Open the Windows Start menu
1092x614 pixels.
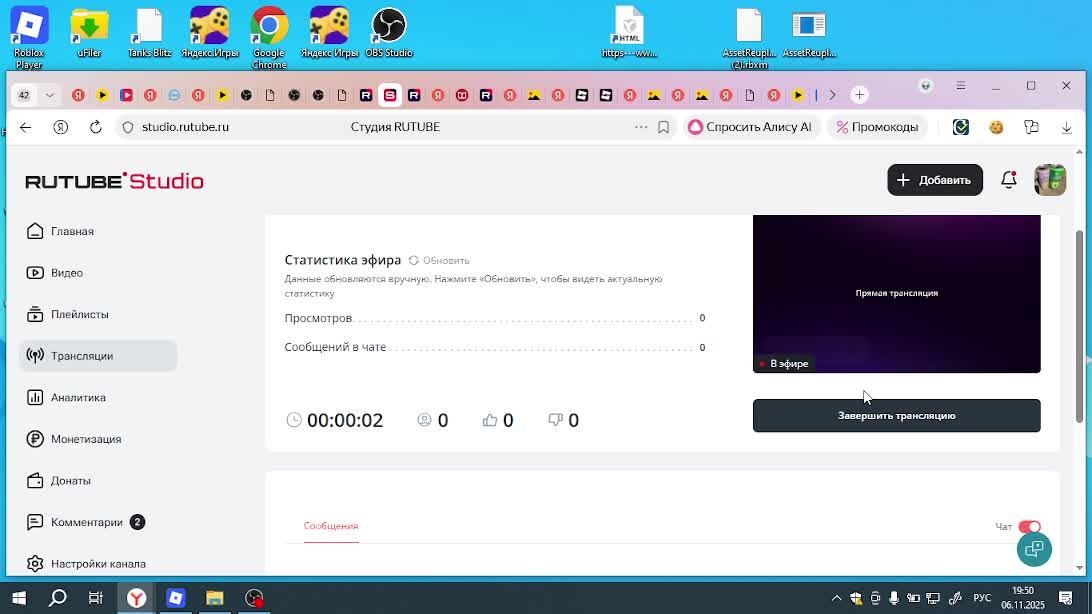click(x=19, y=598)
